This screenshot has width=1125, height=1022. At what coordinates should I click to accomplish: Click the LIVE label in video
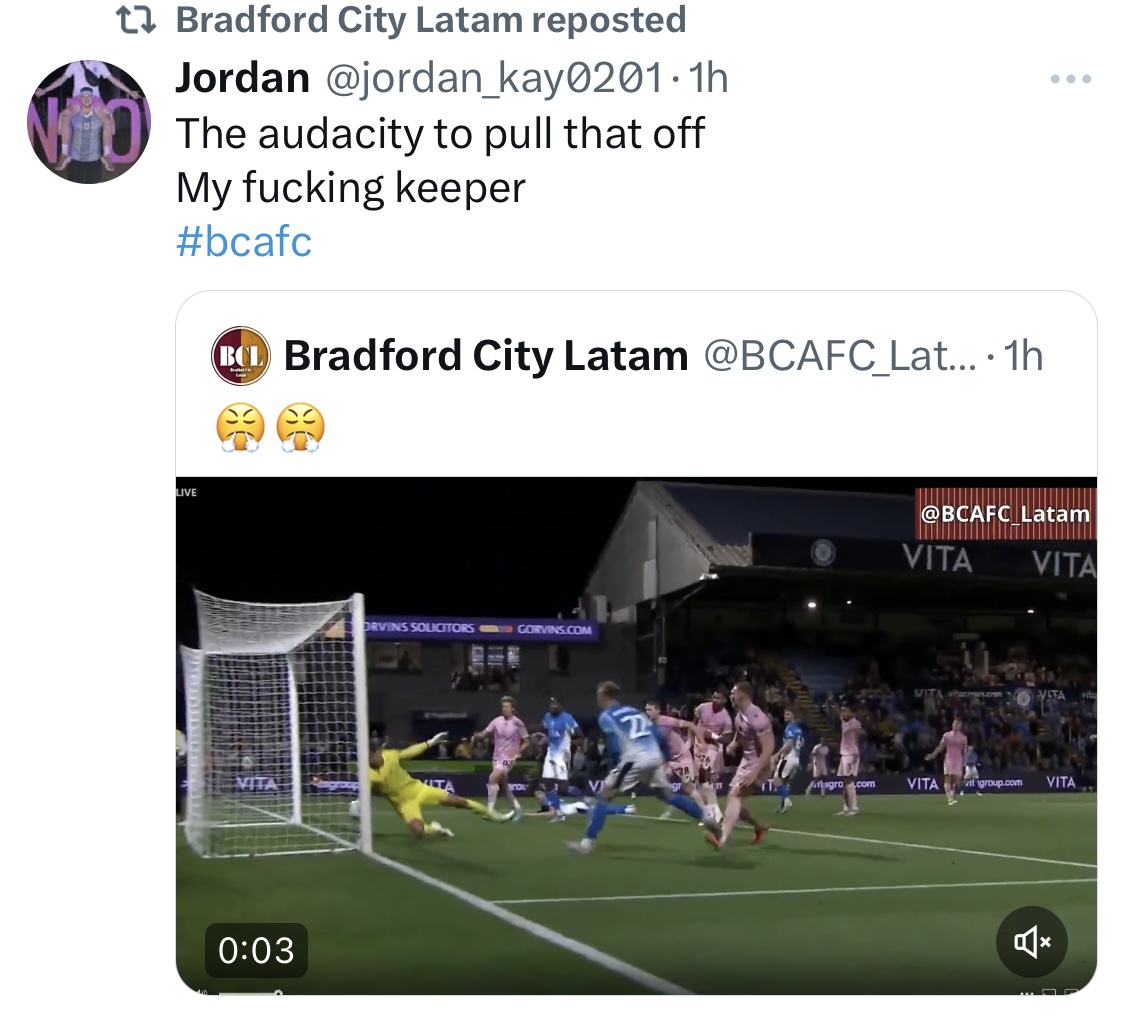click(x=187, y=492)
